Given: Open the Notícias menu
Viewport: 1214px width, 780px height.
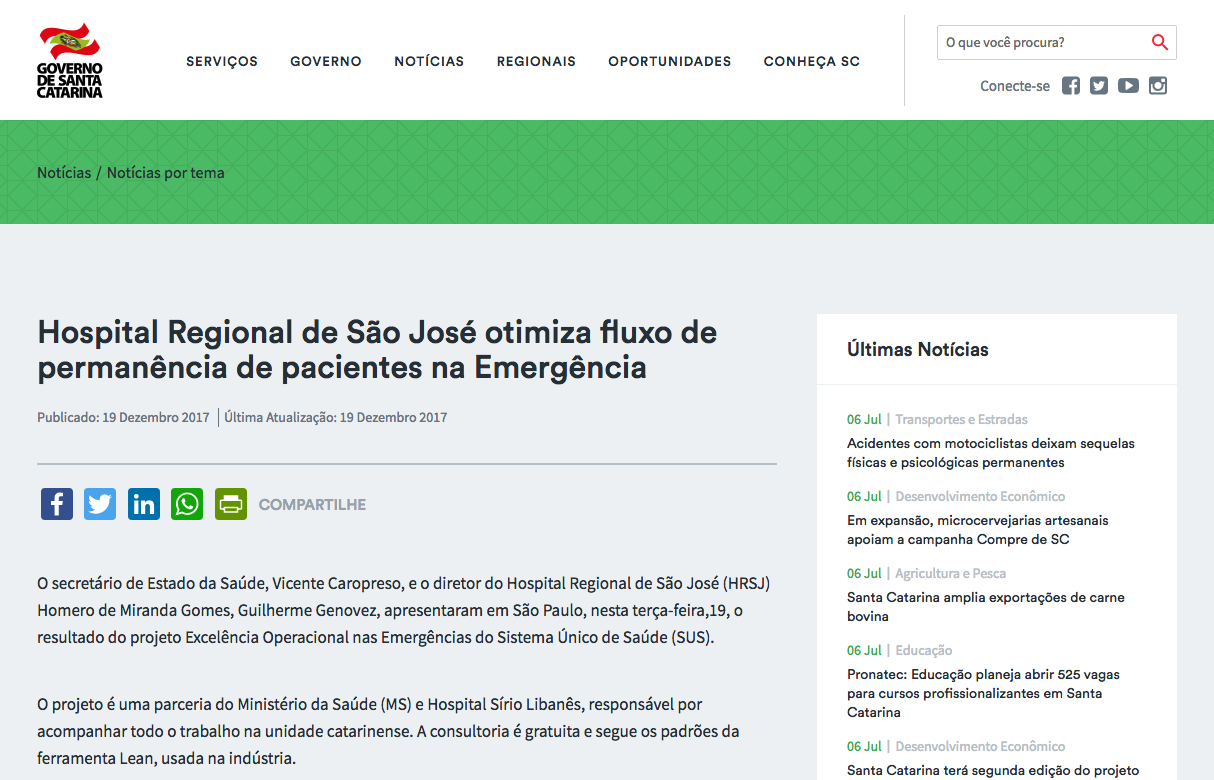Looking at the screenshot, I should pos(429,61).
